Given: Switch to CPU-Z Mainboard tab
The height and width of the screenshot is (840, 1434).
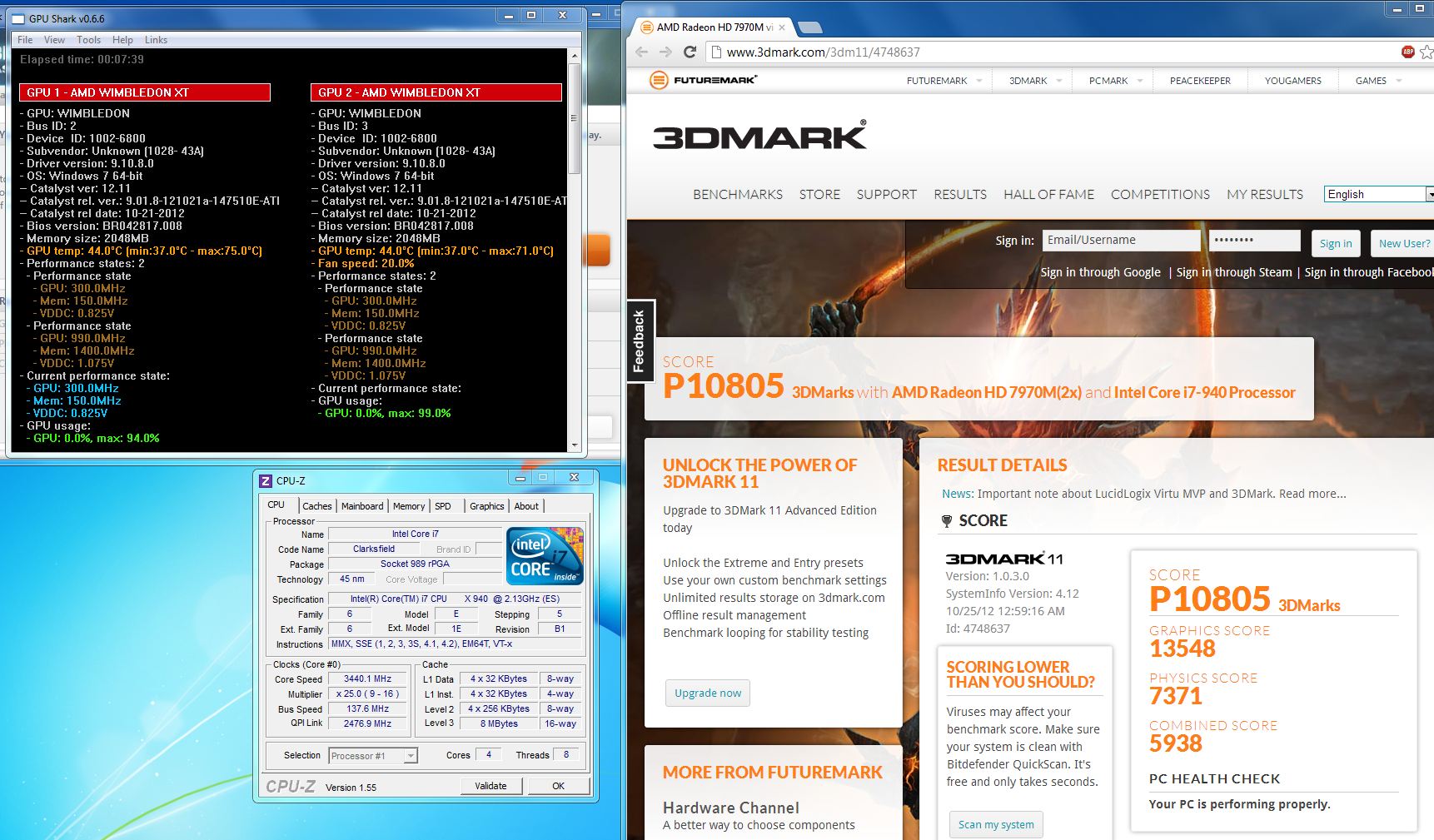Looking at the screenshot, I should pos(362,506).
